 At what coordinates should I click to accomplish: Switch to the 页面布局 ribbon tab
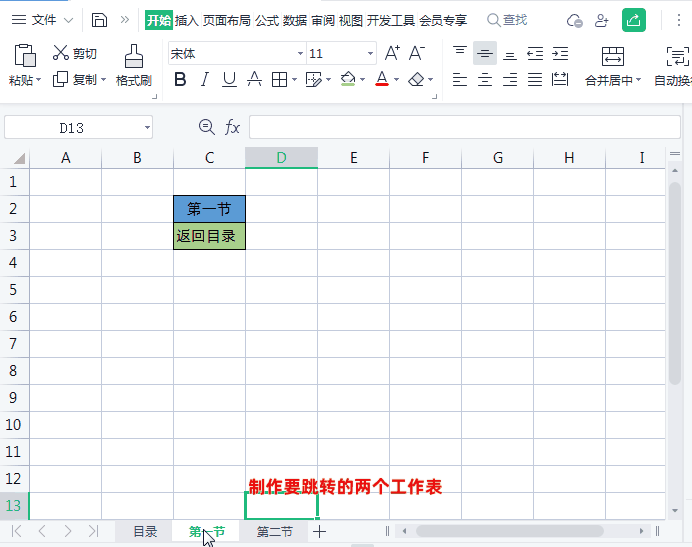coord(226,20)
